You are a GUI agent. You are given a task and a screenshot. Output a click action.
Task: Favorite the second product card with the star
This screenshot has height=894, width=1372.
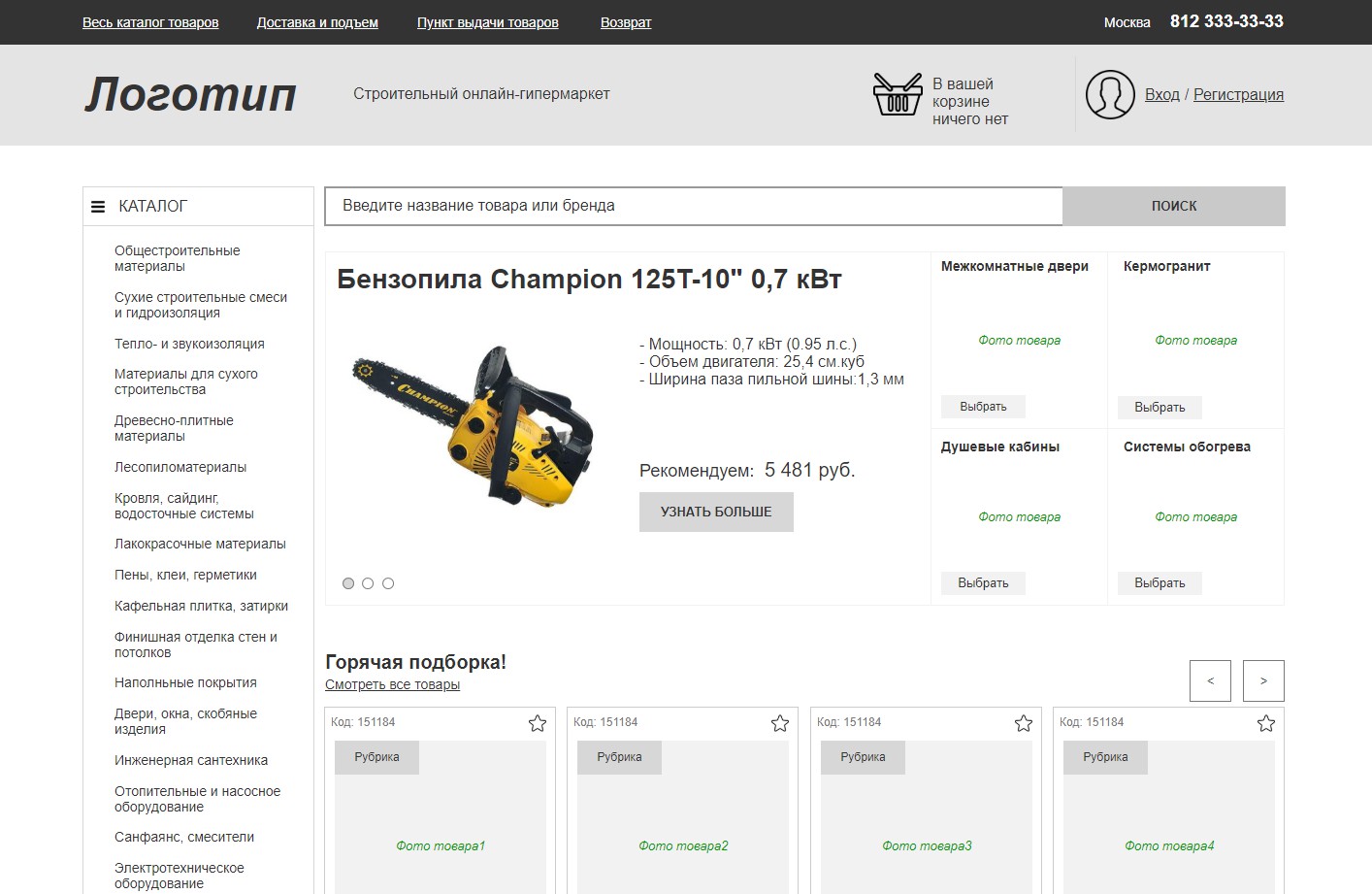(780, 723)
